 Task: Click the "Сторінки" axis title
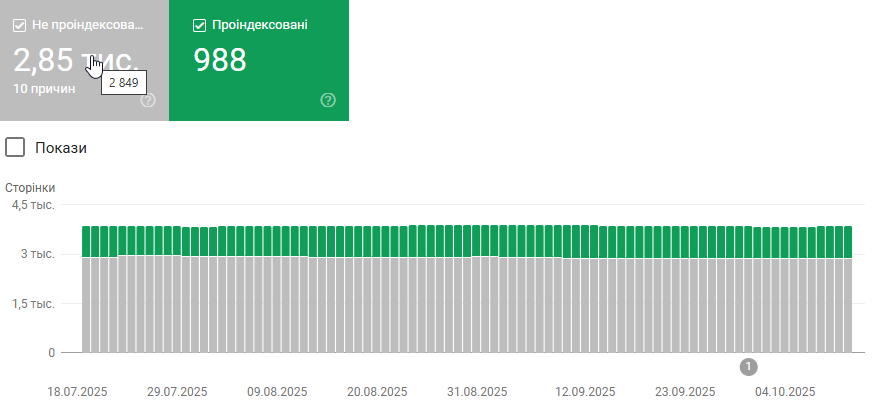[x=30, y=188]
